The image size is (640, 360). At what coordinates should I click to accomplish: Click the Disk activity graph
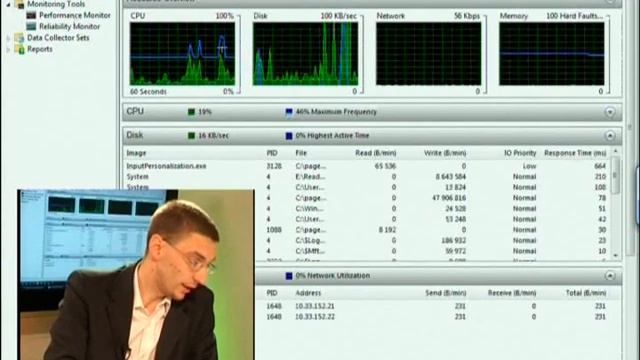(x=305, y=54)
